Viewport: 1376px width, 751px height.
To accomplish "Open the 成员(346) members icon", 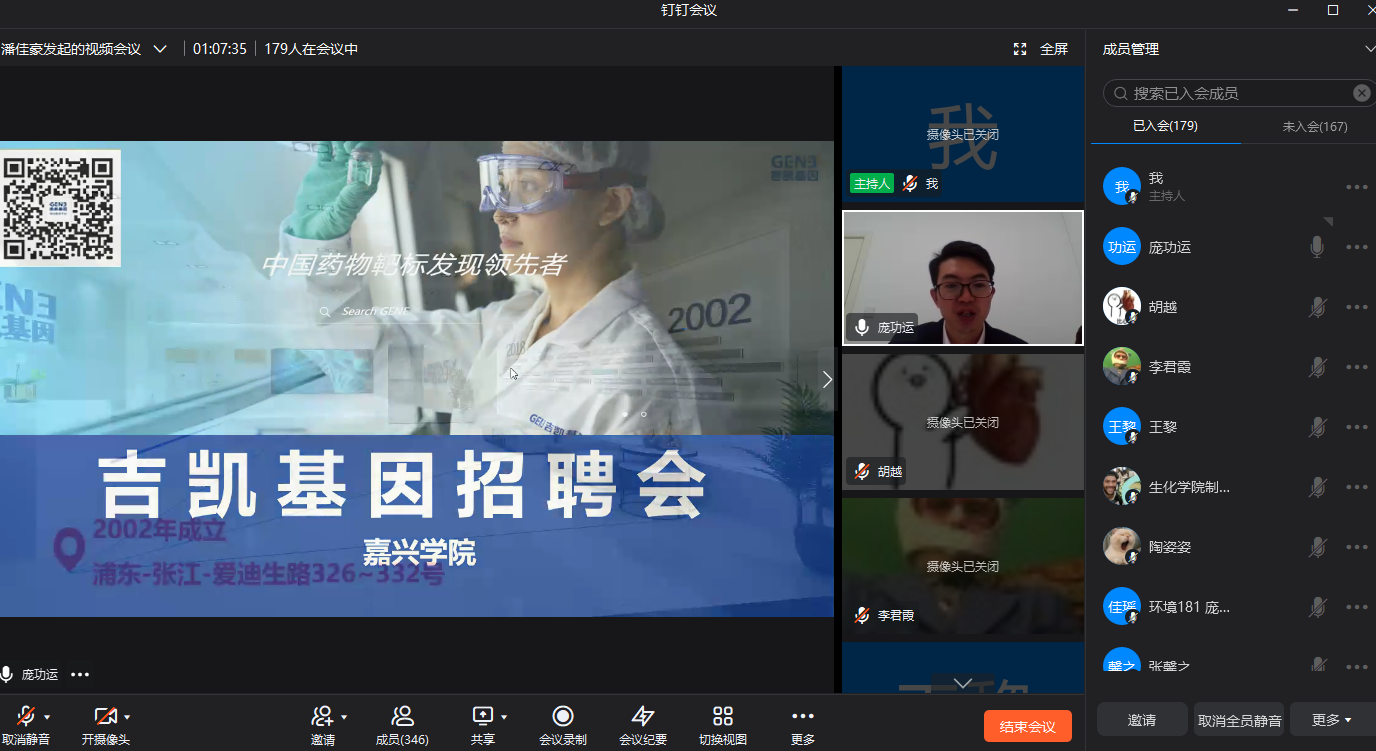I will (x=403, y=716).
